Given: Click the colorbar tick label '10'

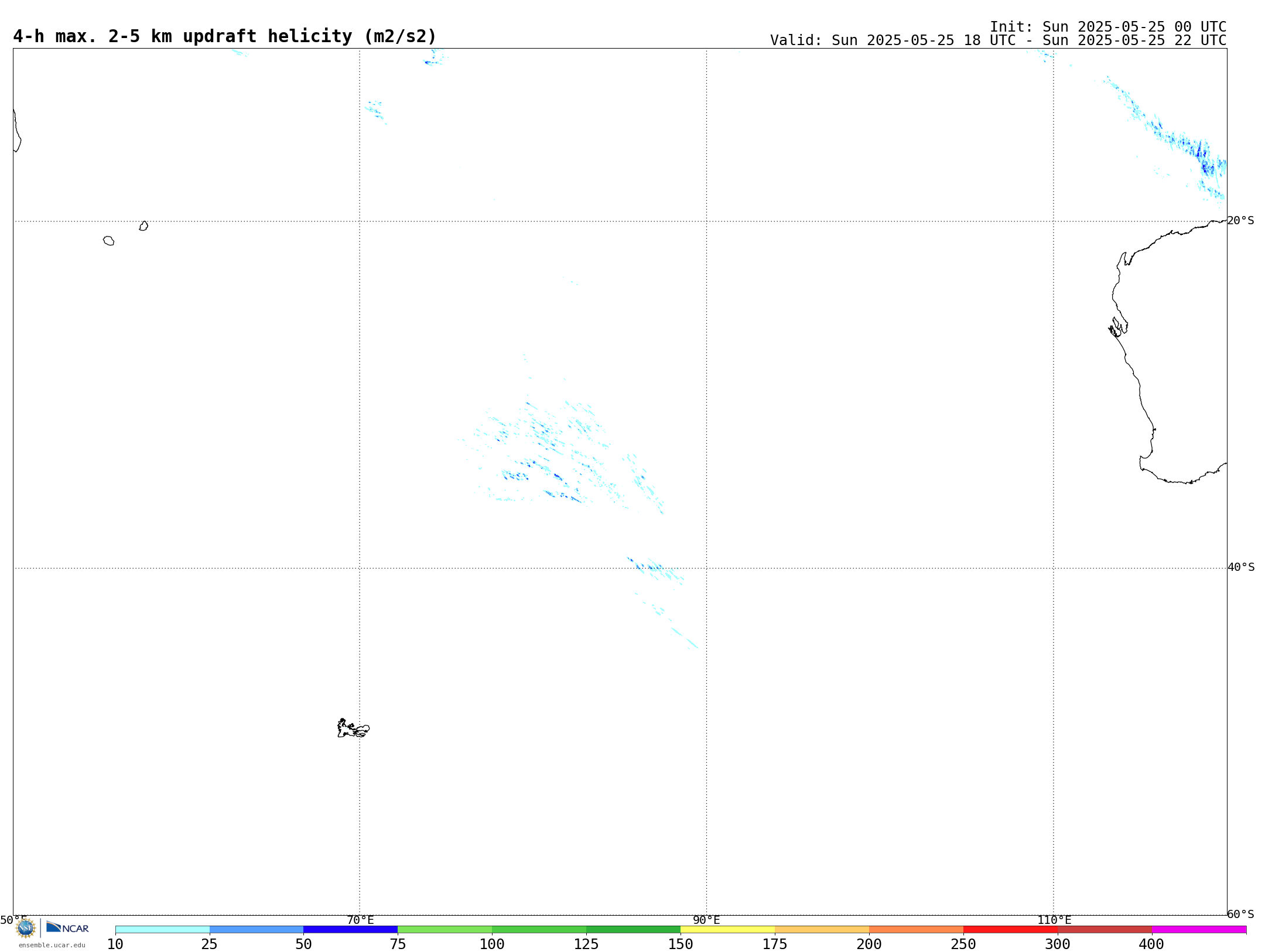Looking at the screenshot, I should click(x=115, y=944).
